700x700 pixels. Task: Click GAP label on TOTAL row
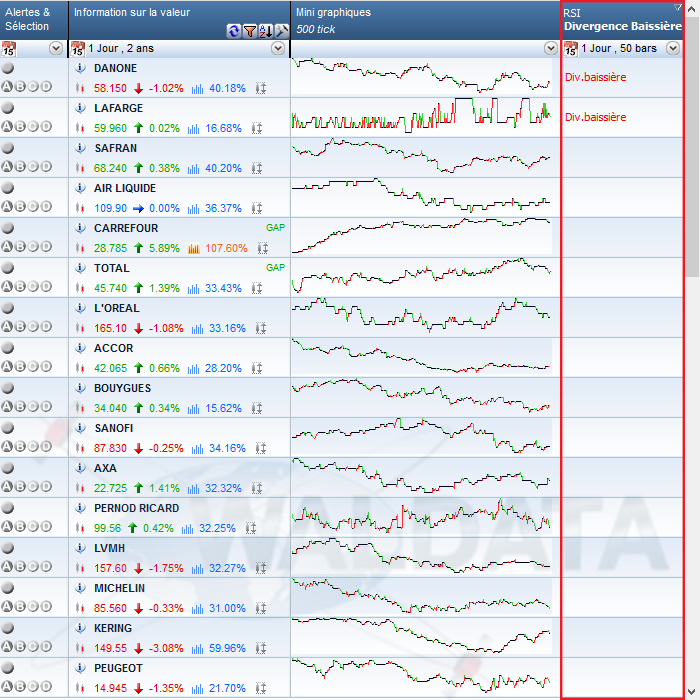[x=275, y=267]
